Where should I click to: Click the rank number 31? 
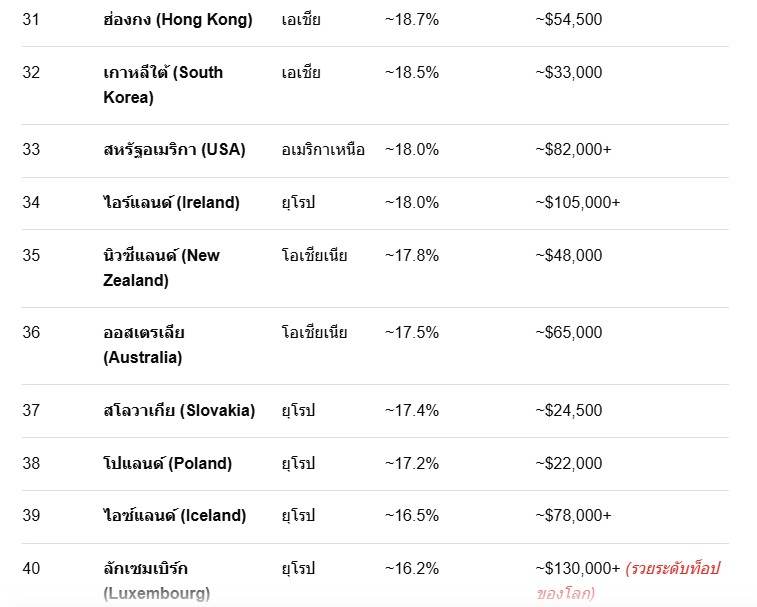(x=31, y=20)
